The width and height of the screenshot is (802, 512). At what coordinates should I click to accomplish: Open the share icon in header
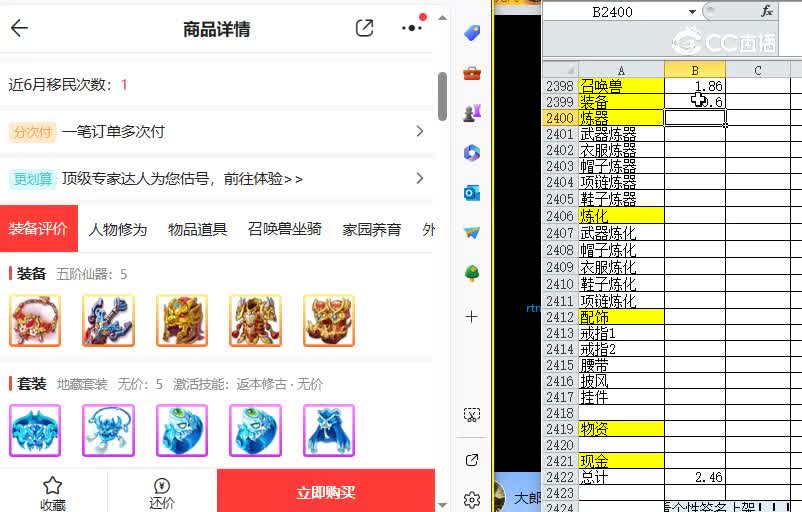click(364, 28)
